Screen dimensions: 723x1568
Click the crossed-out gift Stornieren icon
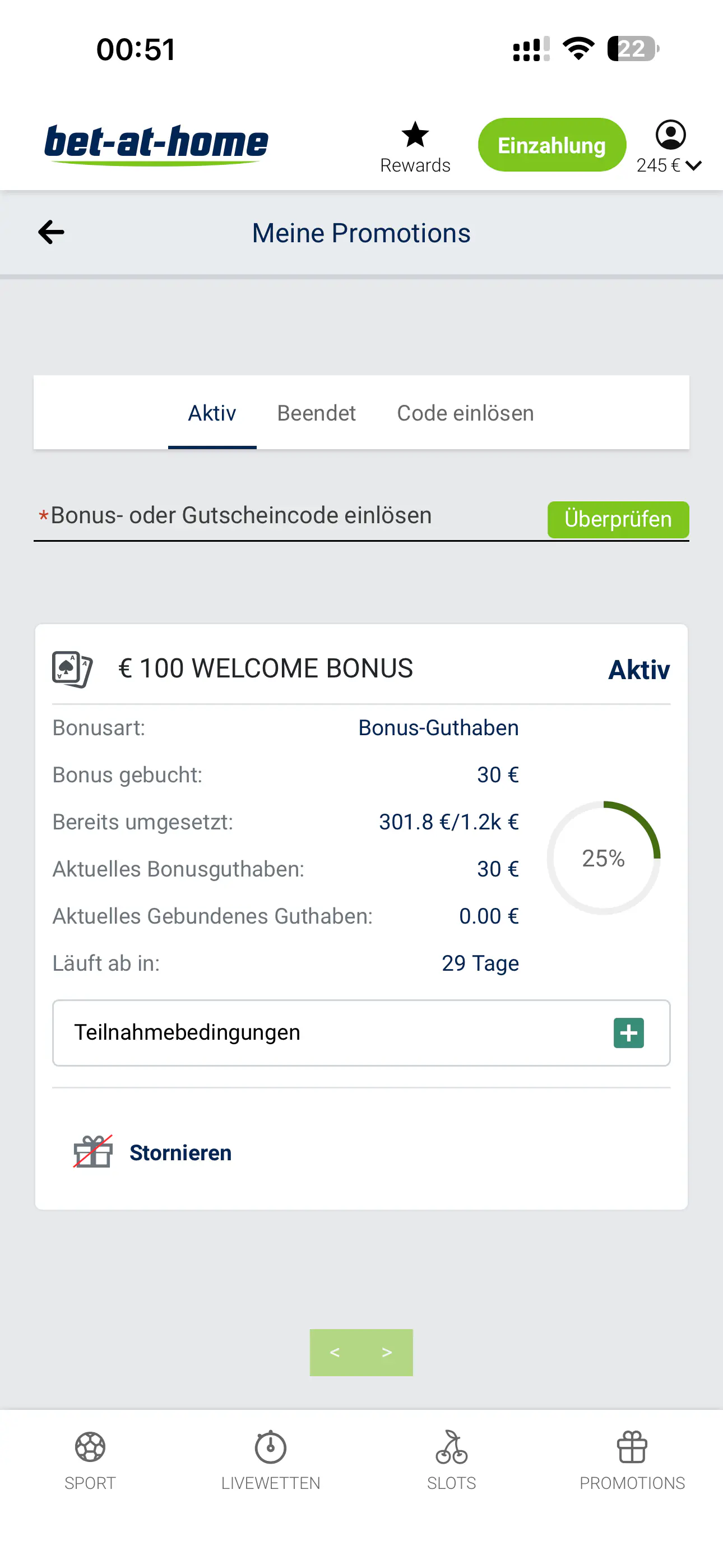pyautogui.click(x=93, y=1152)
